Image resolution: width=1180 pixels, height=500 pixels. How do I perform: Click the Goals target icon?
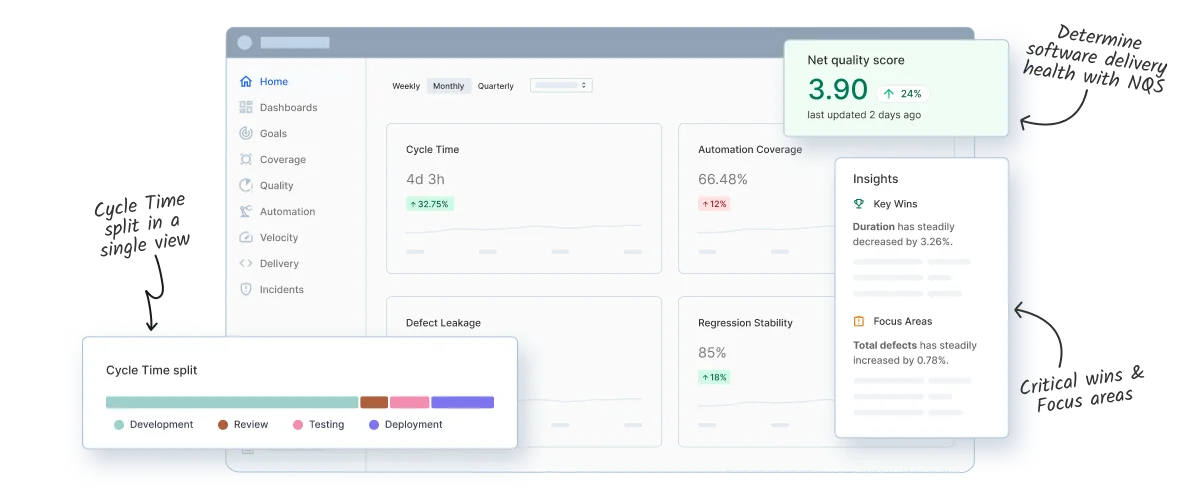[246, 134]
